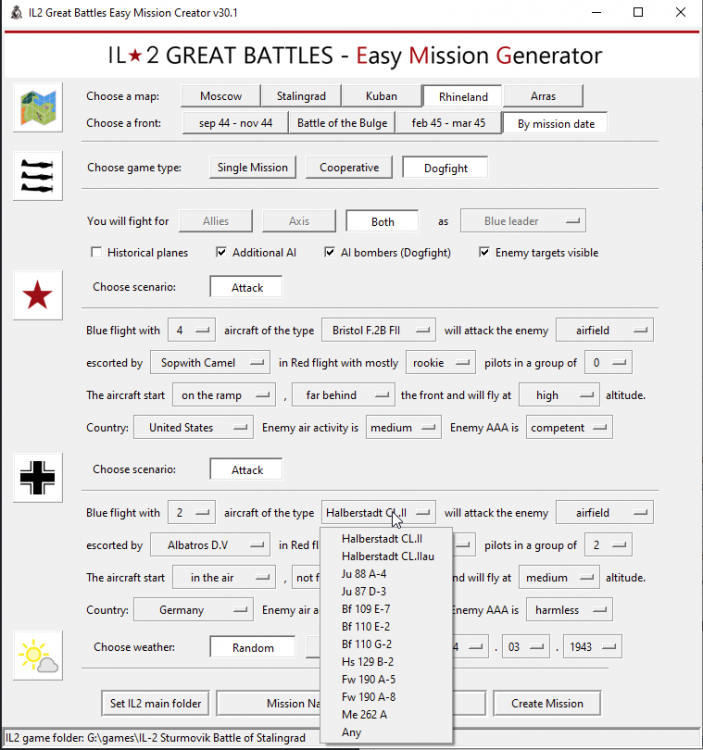Choose the sep 44 - nov 44 front
The width and height of the screenshot is (703, 750).
236,123
